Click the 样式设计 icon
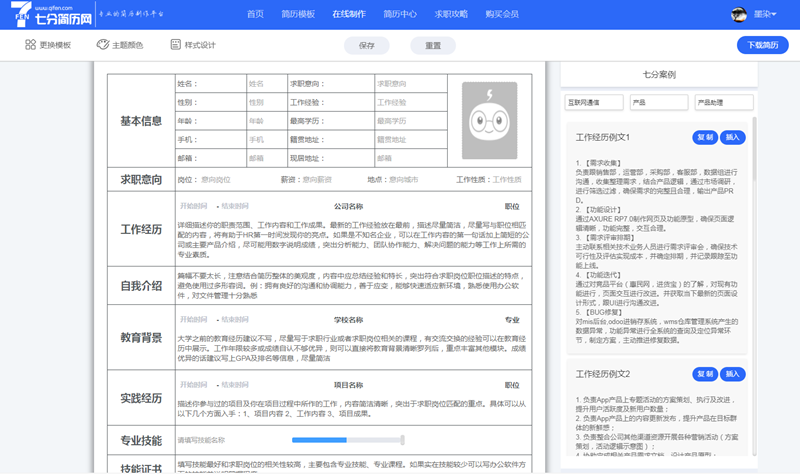 [x=176, y=44]
